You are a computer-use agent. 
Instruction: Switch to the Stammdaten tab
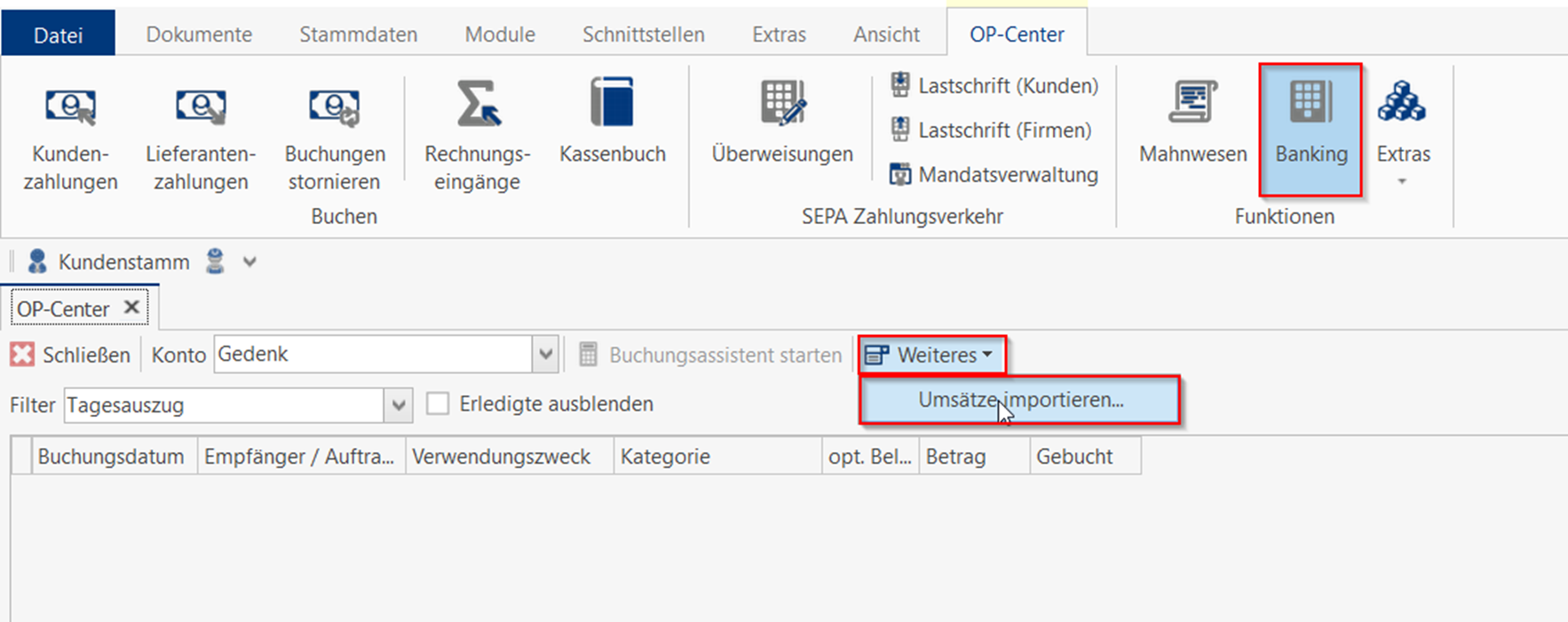(358, 35)
